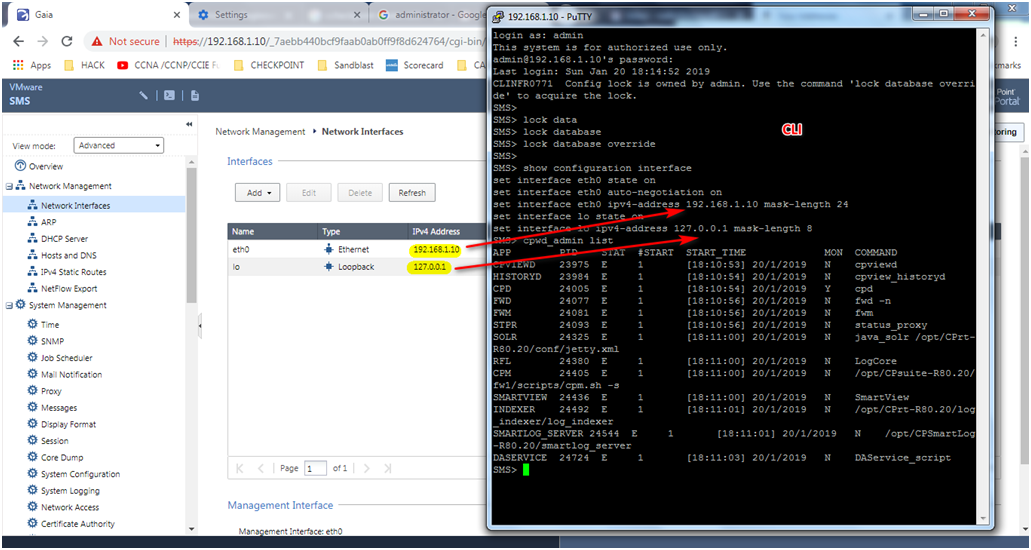Open the CHECKPOINT bookmark folder
Viewport: 1031px width, 550px height.
(x=269, y=65)
